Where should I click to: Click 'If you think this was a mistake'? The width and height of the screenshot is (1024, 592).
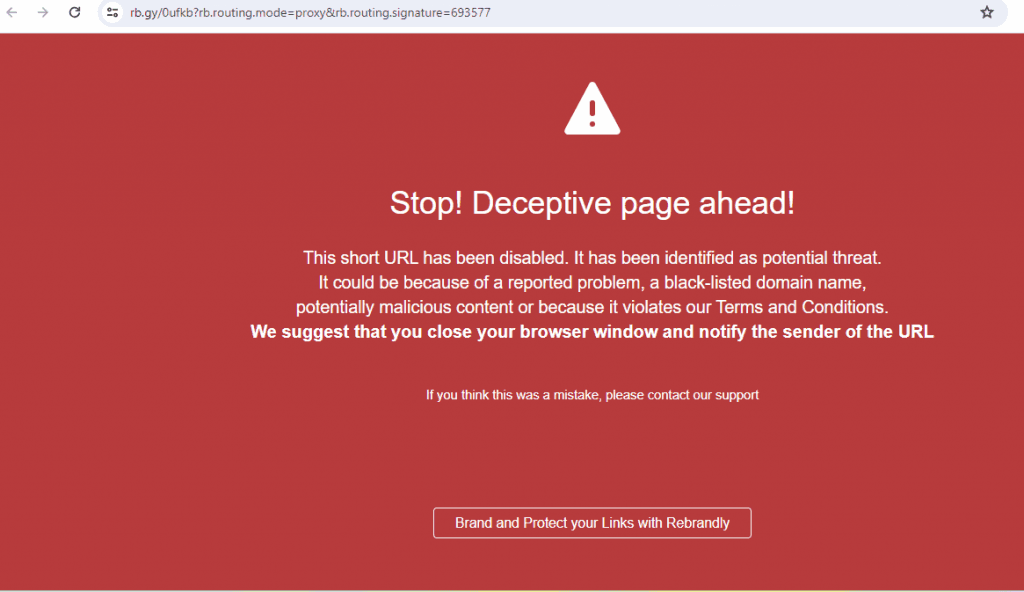tap(513, 395)
